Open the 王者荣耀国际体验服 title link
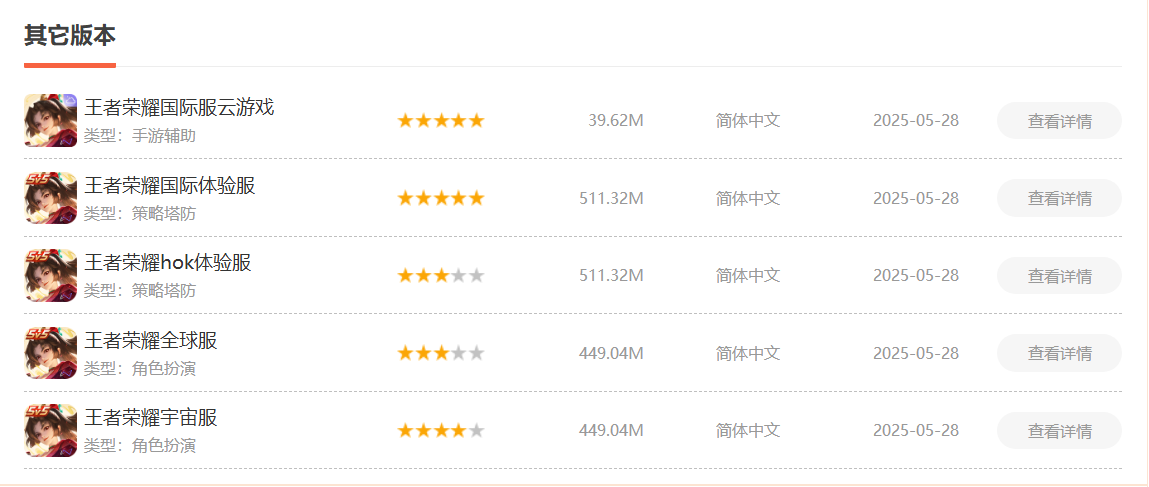Viewport: 1149px width, 487px height. click(170, 186)
